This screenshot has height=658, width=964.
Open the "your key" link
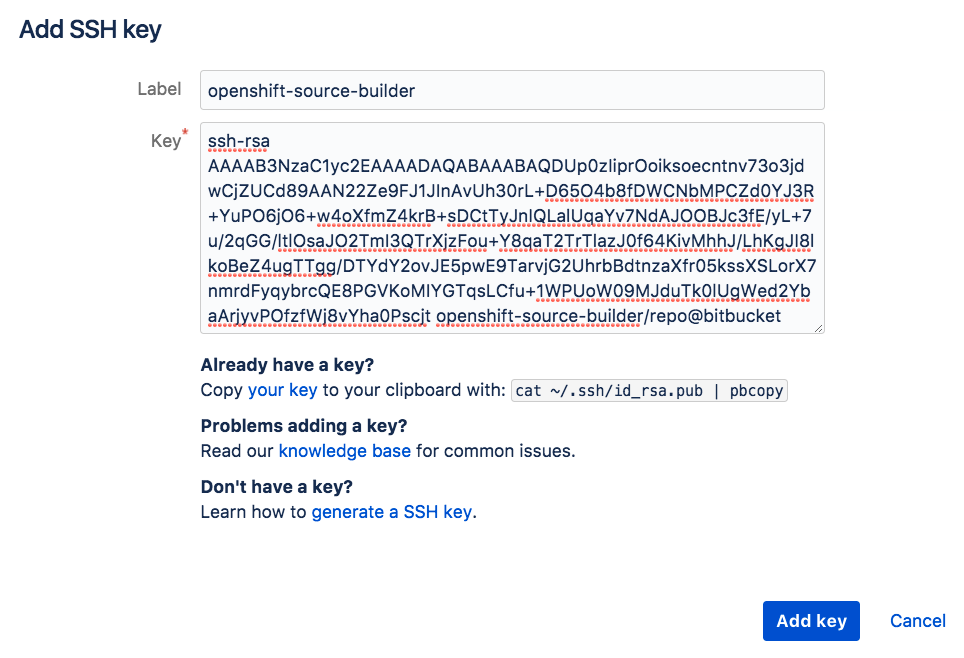[283, 390]
